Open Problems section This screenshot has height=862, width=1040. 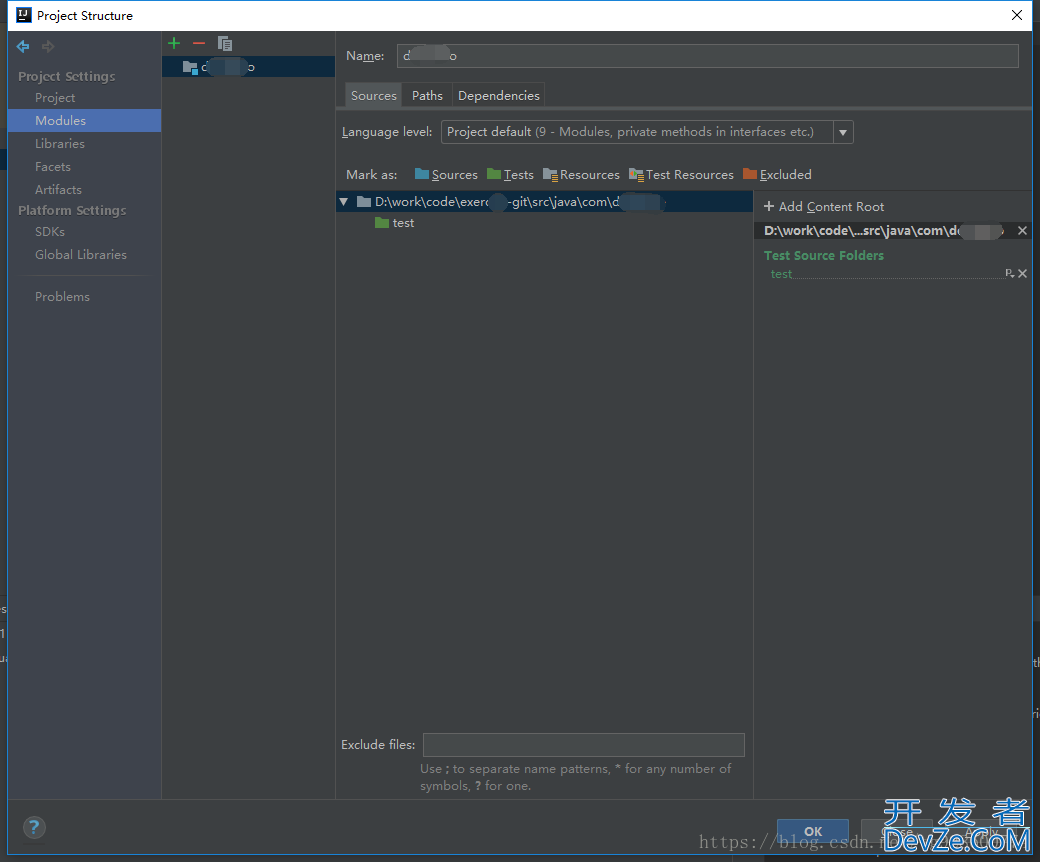click(x=62, y=297)
